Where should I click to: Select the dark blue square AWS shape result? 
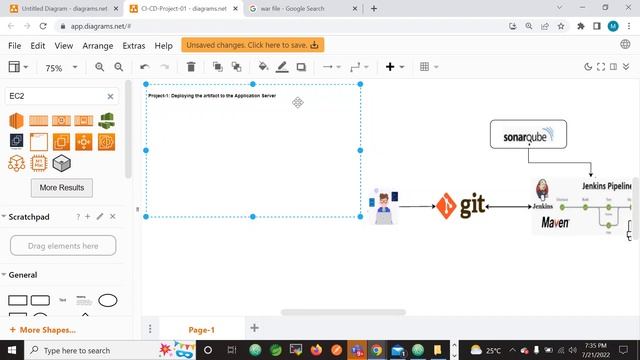pos(16,141)
